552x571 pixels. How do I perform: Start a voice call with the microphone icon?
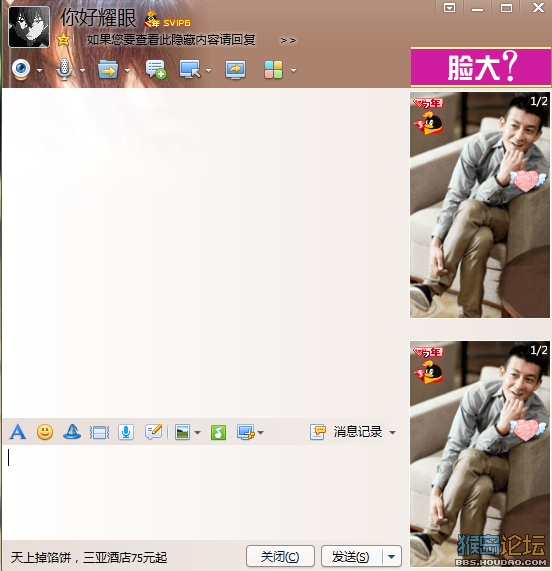coord(64,70)
